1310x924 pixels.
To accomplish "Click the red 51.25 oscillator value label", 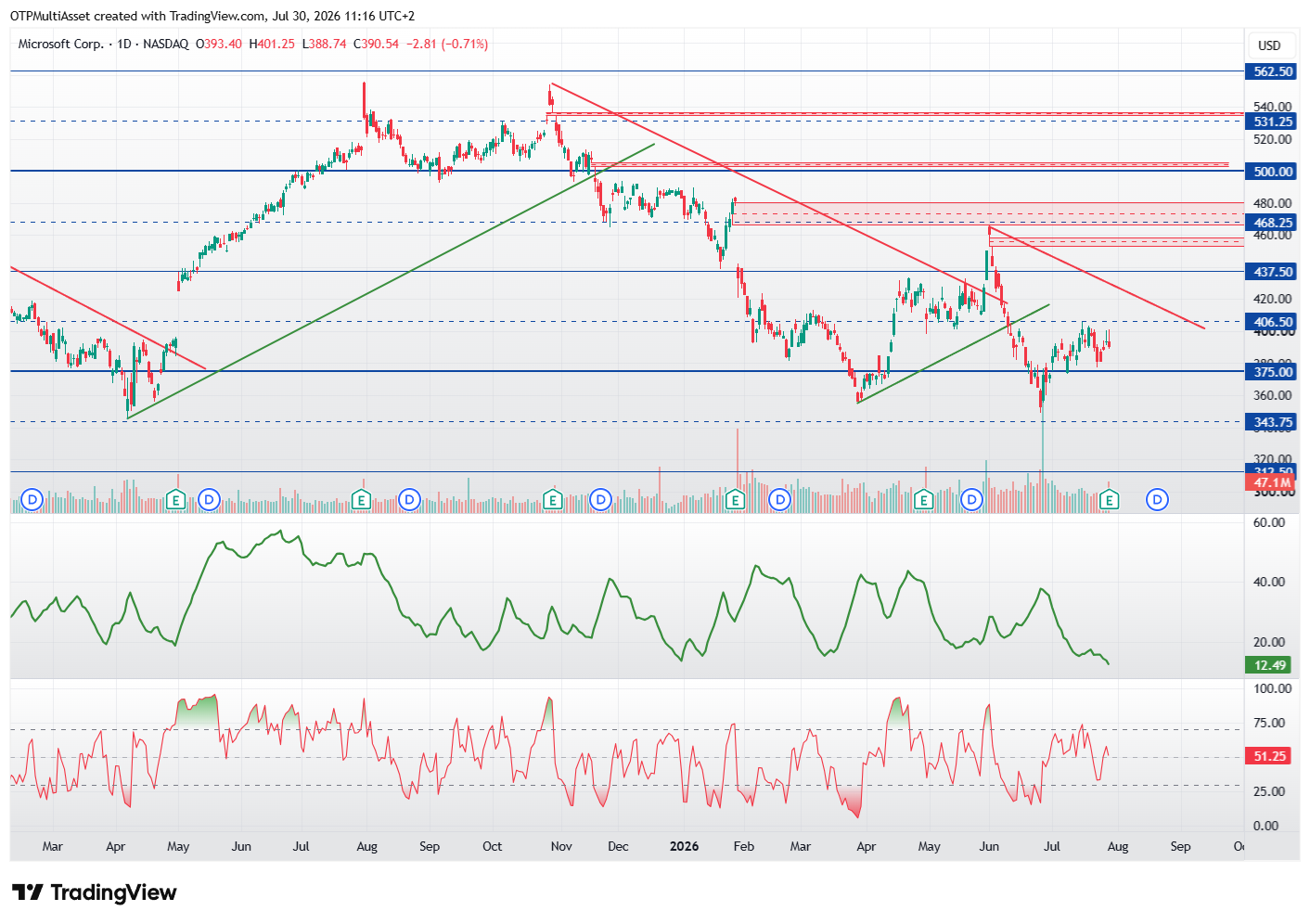I will 1270,756.
